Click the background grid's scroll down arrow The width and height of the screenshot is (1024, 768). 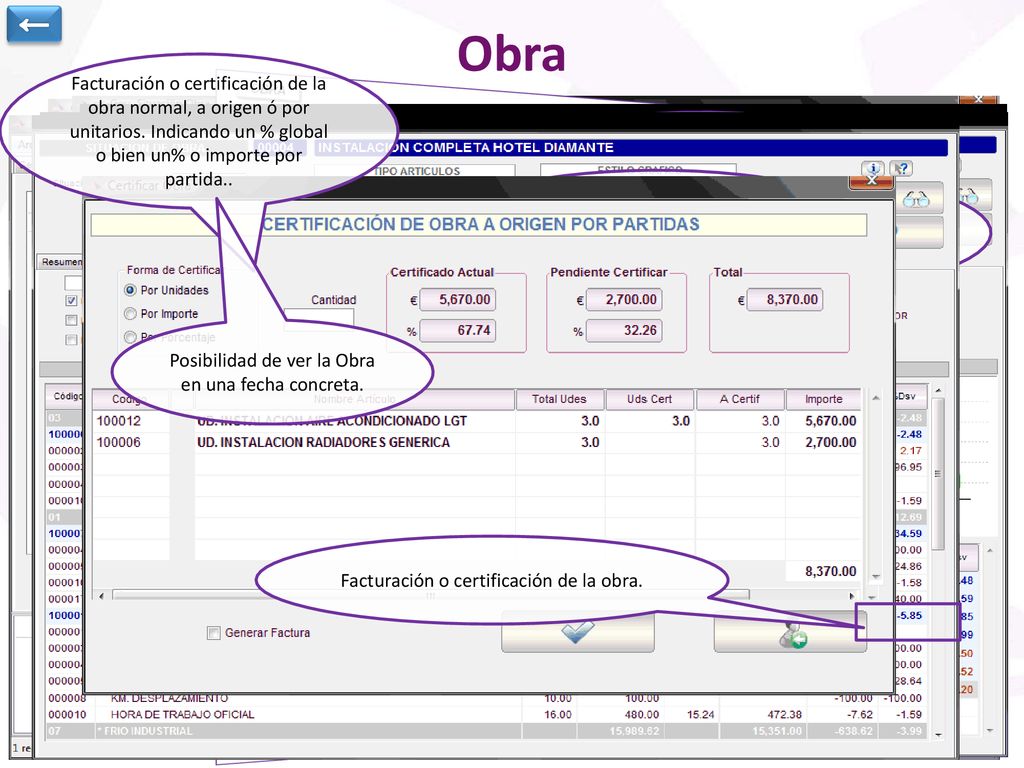[x=938, y=735]
